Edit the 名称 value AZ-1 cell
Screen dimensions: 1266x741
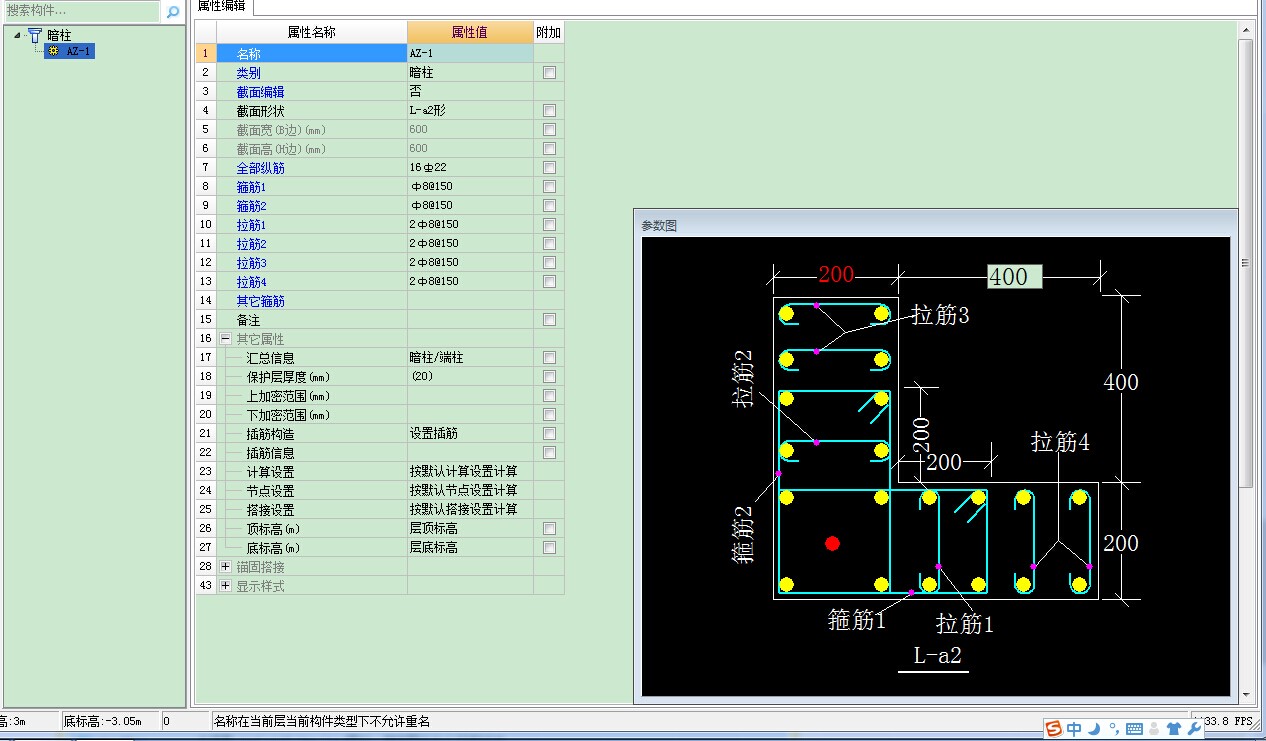click(x=469, y=53)
